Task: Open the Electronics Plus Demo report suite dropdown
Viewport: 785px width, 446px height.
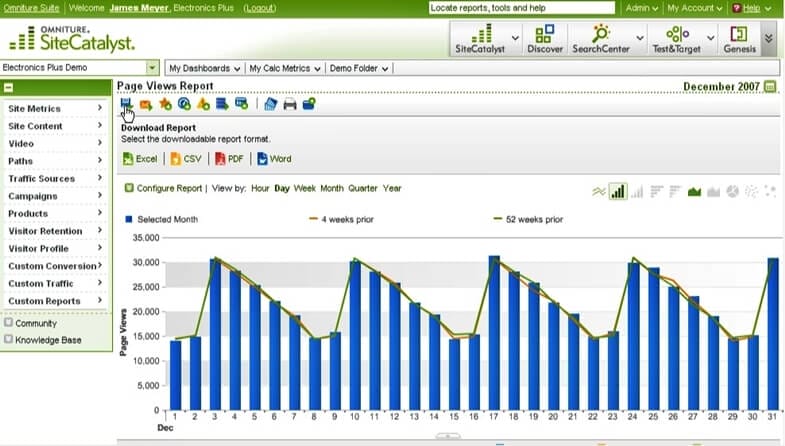Action: (x=152, y=68)
